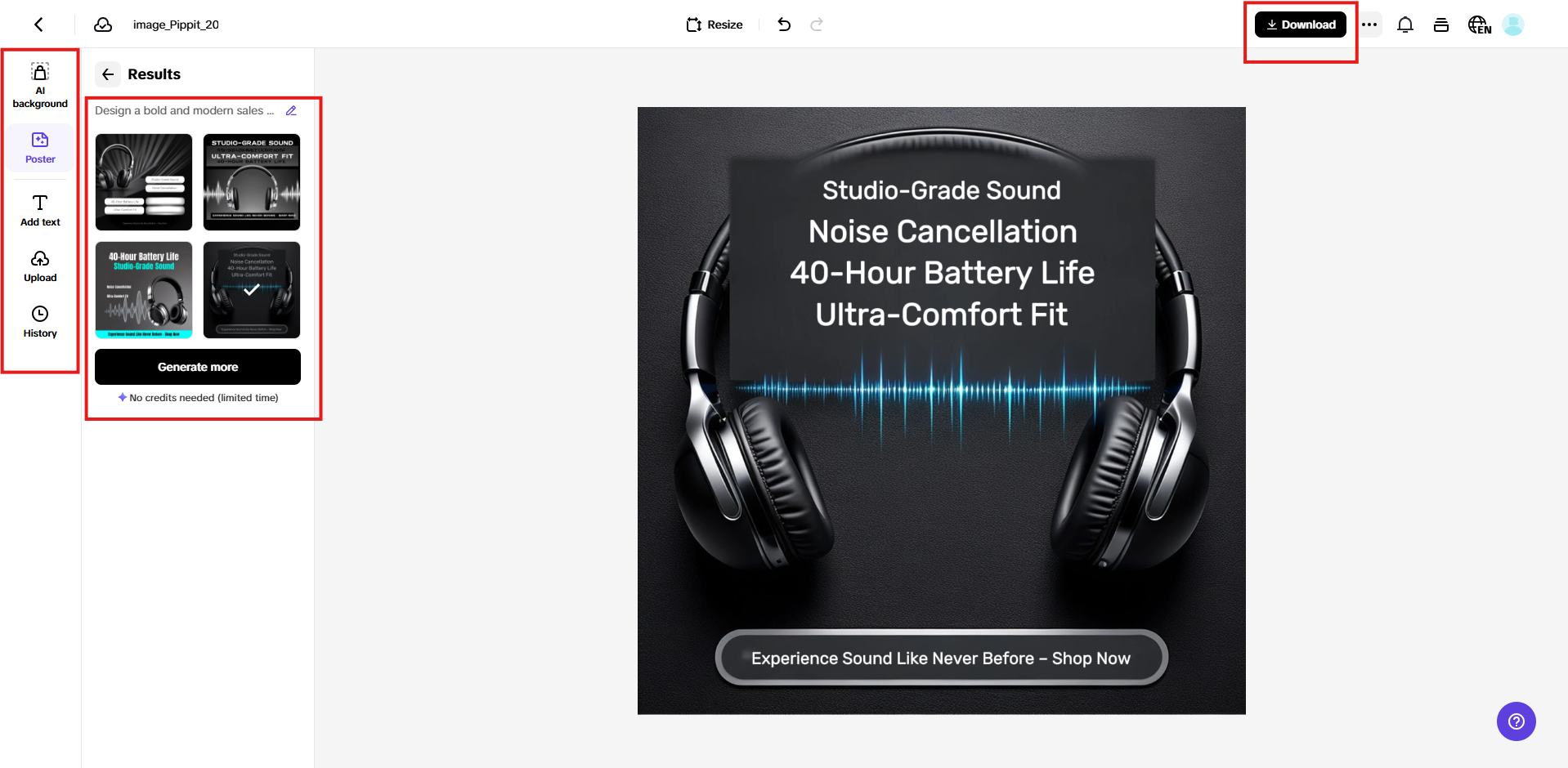Open the Resize option
This screenshot has width=1568, height=768.
[x=715, y=25]
